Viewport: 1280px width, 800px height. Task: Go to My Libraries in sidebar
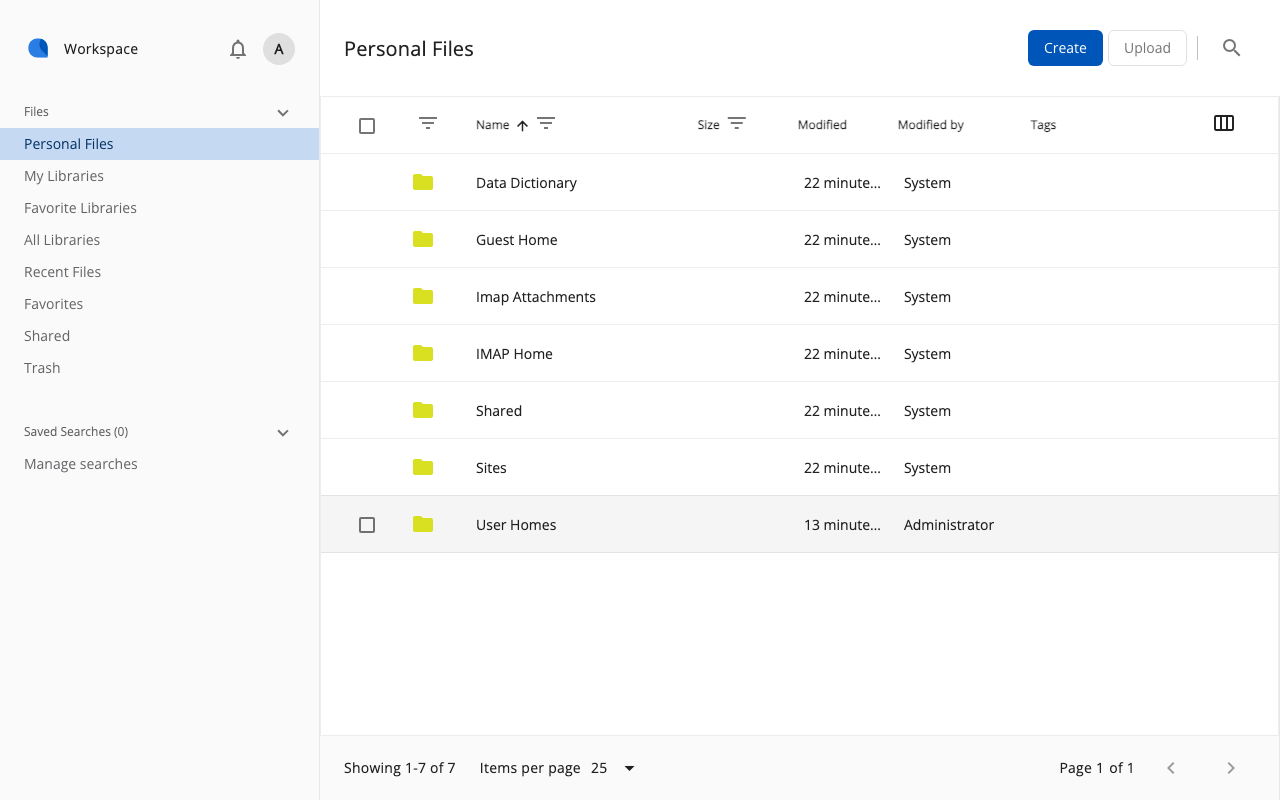(64, 176)
